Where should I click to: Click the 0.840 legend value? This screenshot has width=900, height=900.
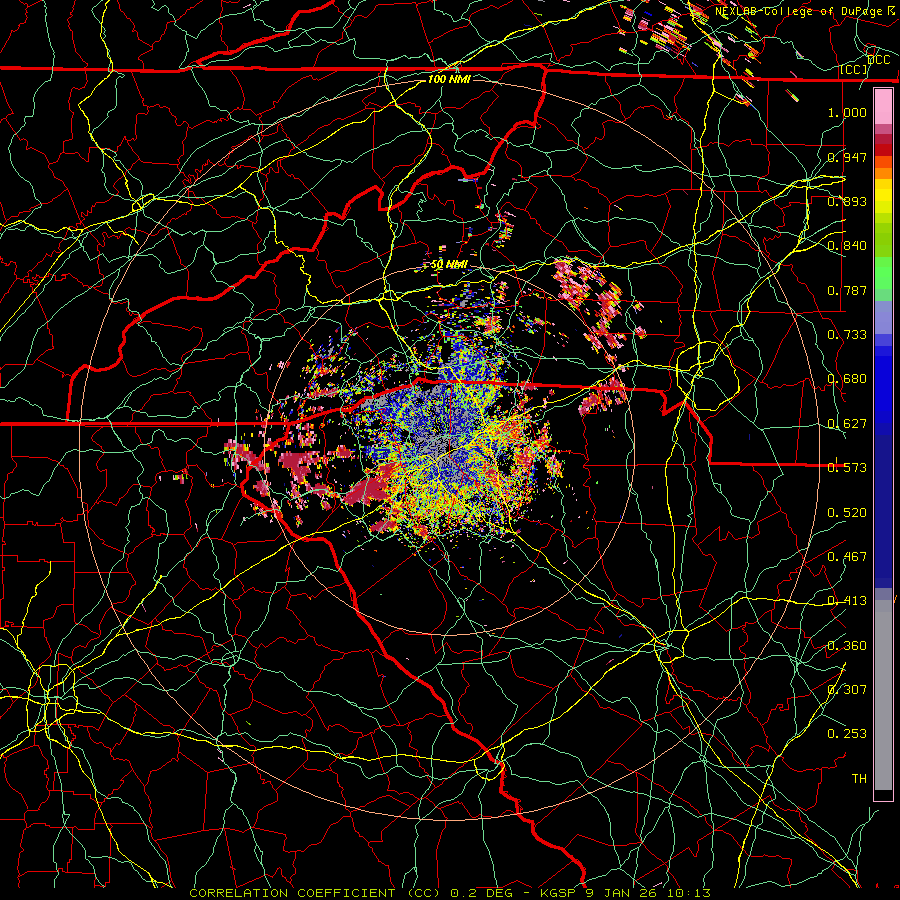coord(847,246)
